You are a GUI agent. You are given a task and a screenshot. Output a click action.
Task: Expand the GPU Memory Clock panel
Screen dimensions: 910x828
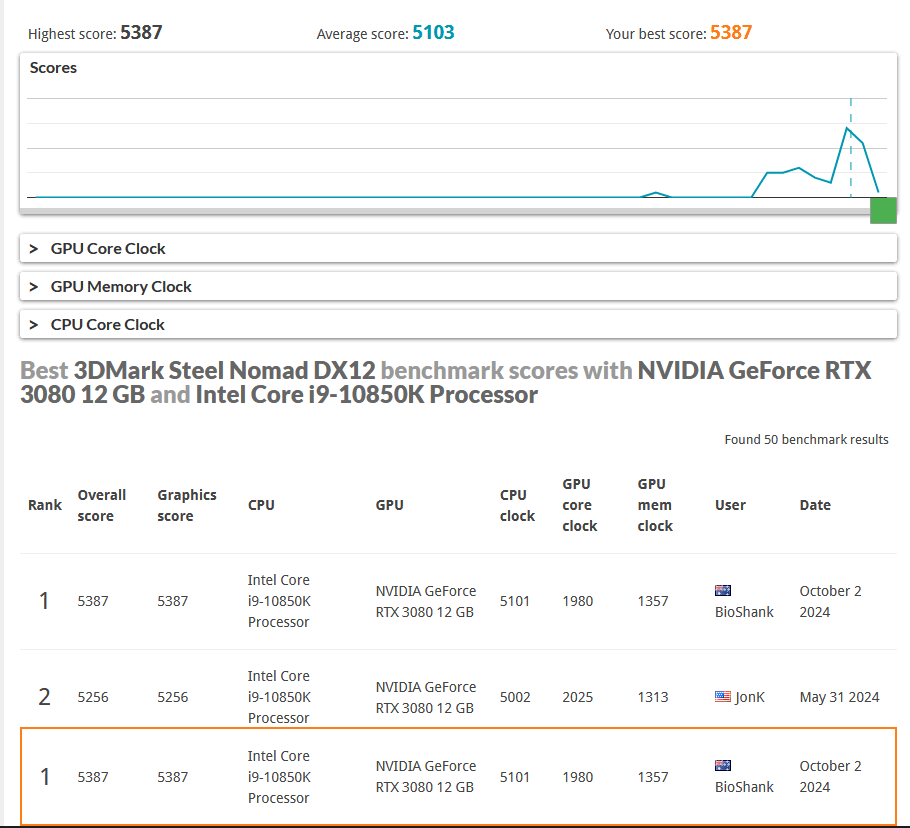458,287
